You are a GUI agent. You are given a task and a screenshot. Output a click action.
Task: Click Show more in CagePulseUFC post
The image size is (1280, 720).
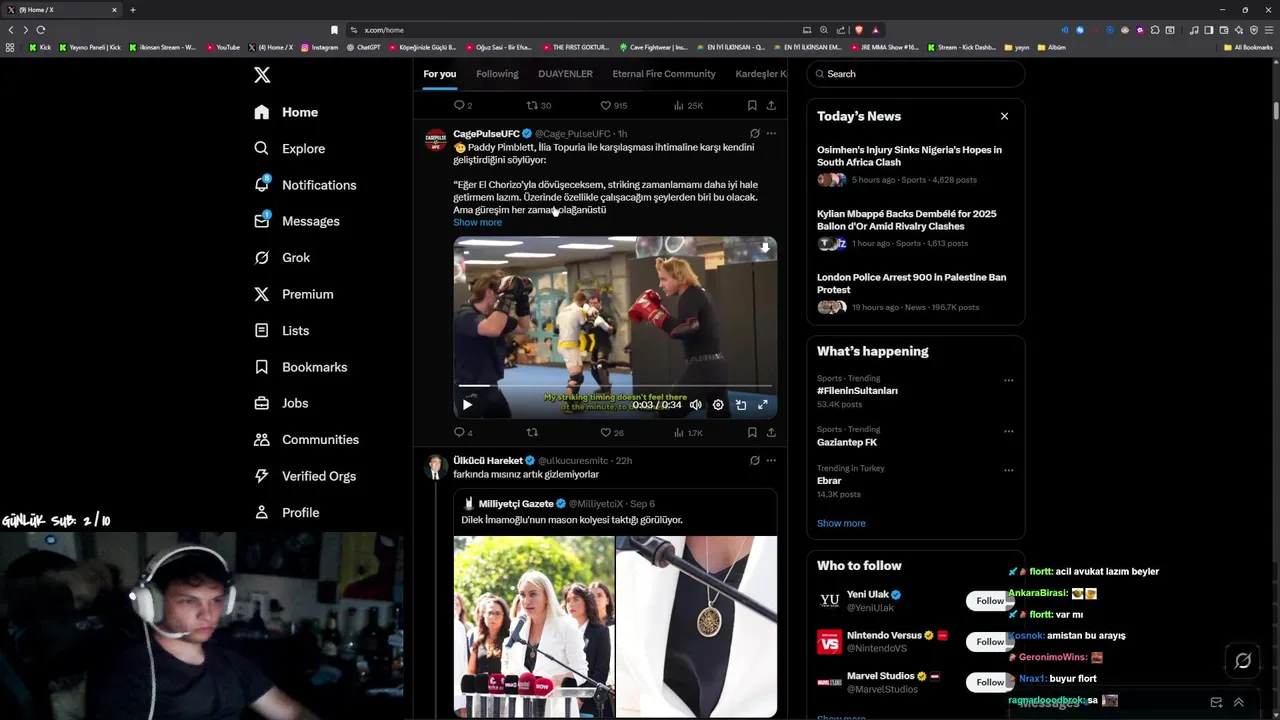(477, 222)
